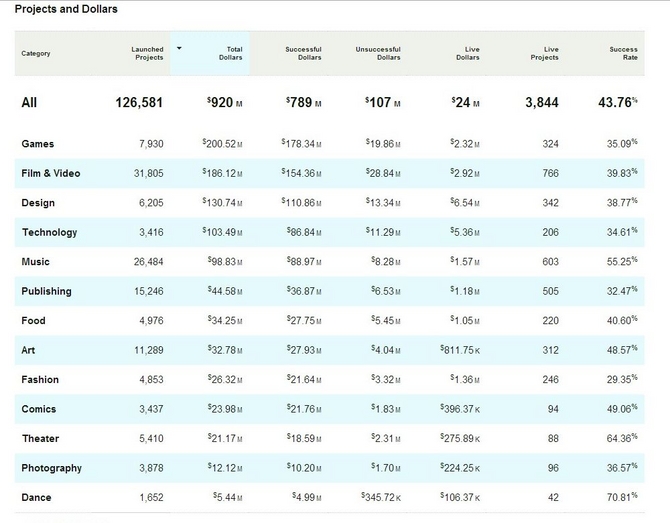Click the Unsuccessful Dollars column header

tap(378, 53)
